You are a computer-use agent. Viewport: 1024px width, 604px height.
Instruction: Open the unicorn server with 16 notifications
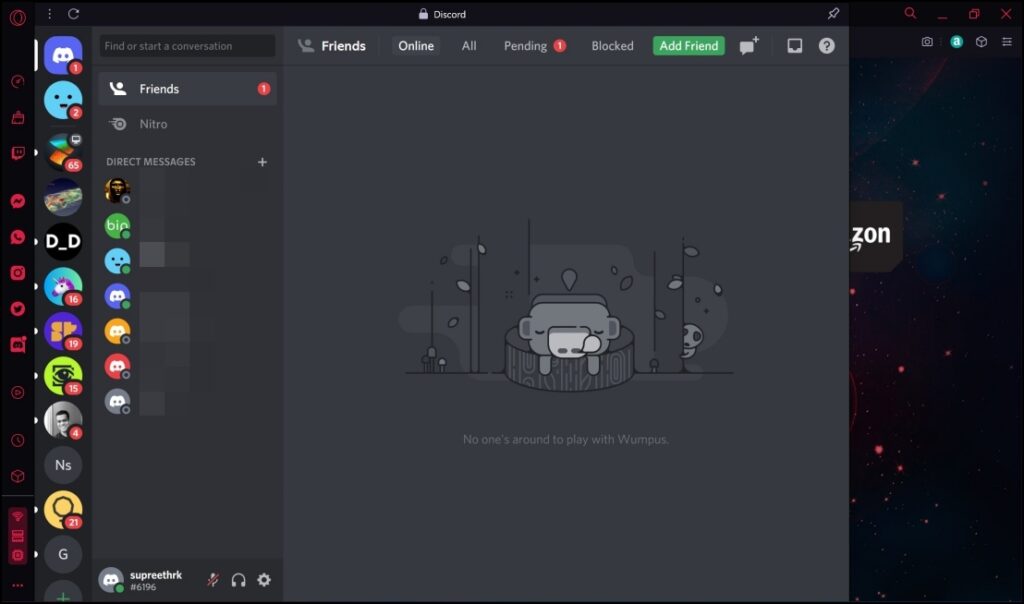pos(63,287)
